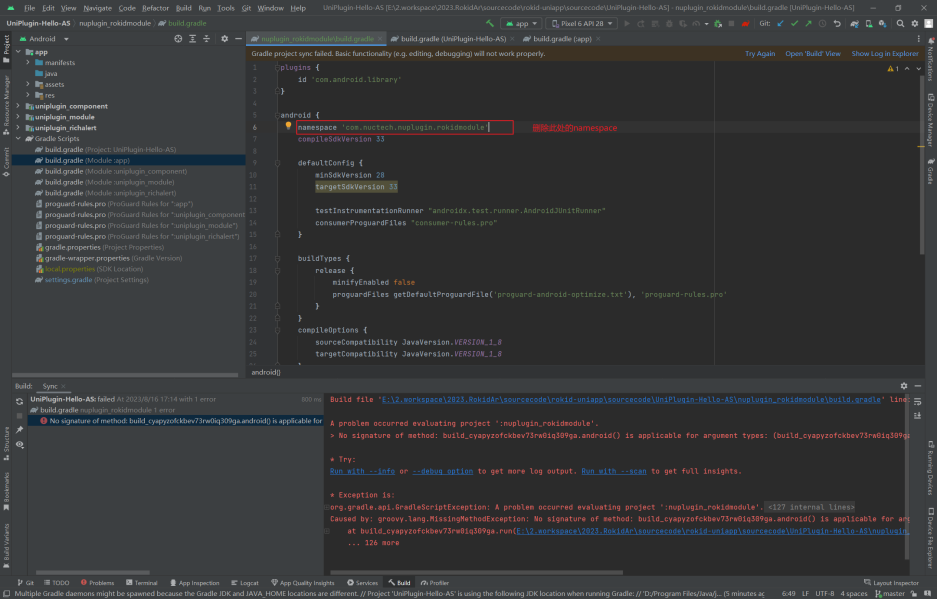Toggle the Build Variants side panel

pyautogui.click(x=6, y=546)
